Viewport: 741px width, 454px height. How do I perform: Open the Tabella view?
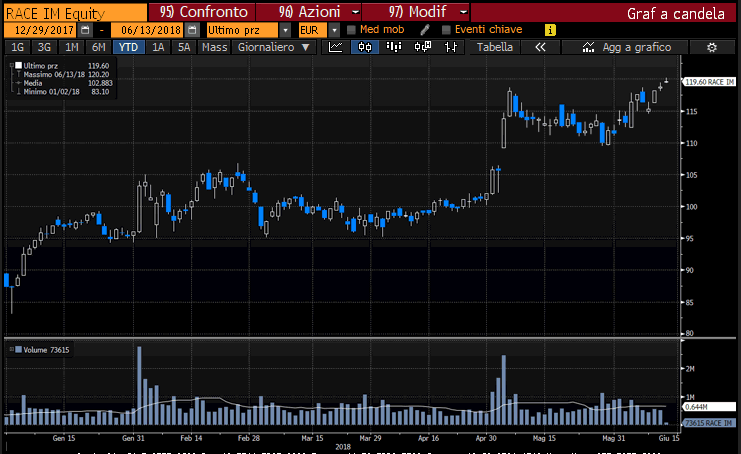pos(495,47)
